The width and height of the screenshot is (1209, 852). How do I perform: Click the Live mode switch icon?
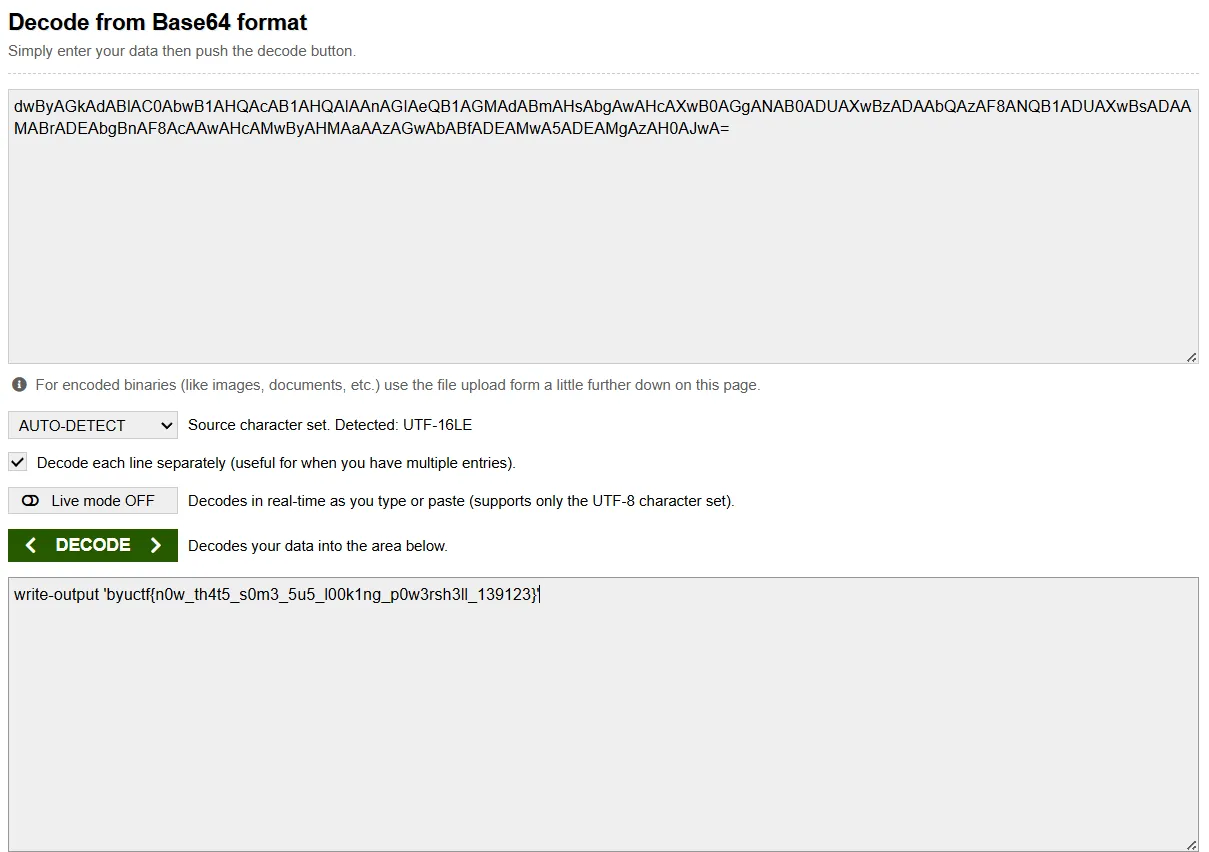[x=30, y=501]
